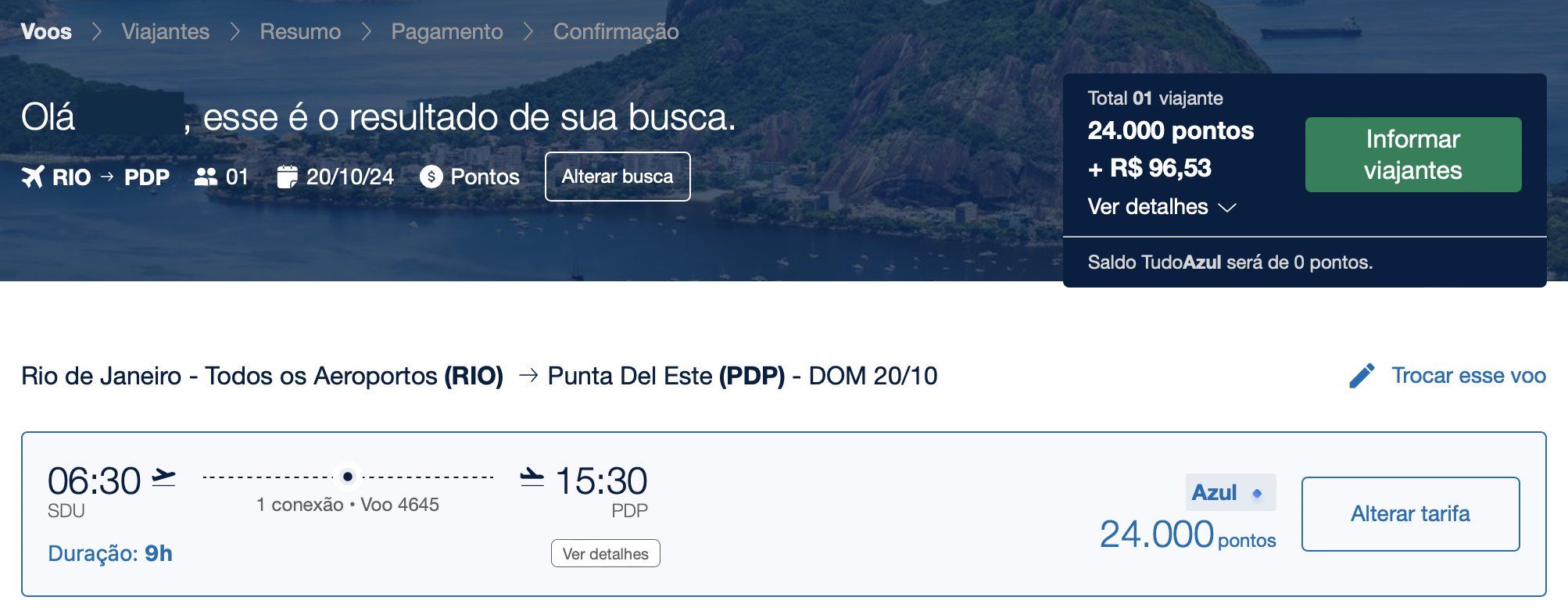The image size is (1568, 611).
Task: Click the Azul fare badge icon
Action: click(x=1257, y=493)
